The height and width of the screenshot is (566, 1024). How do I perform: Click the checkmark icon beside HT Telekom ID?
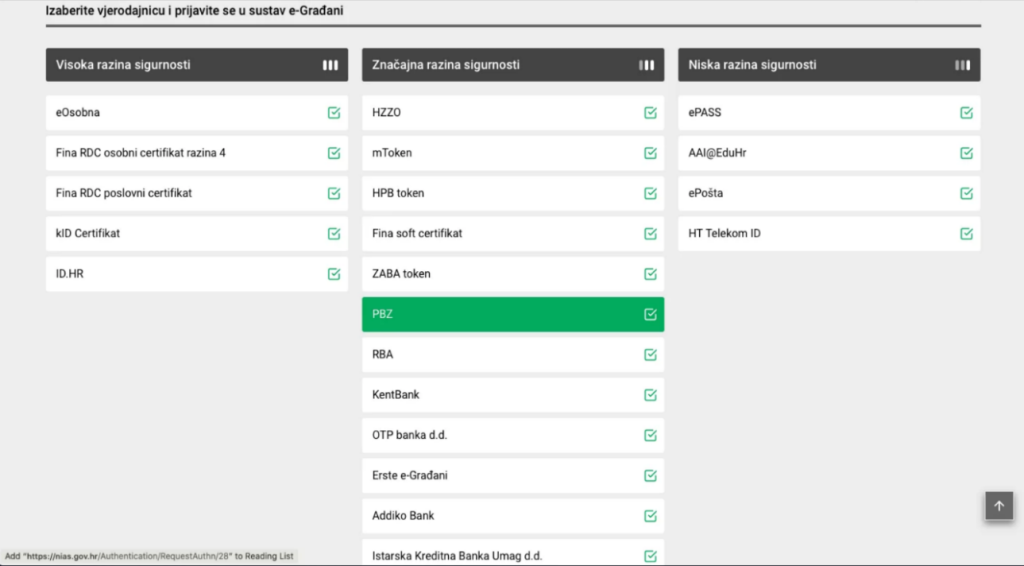(966, 234)
